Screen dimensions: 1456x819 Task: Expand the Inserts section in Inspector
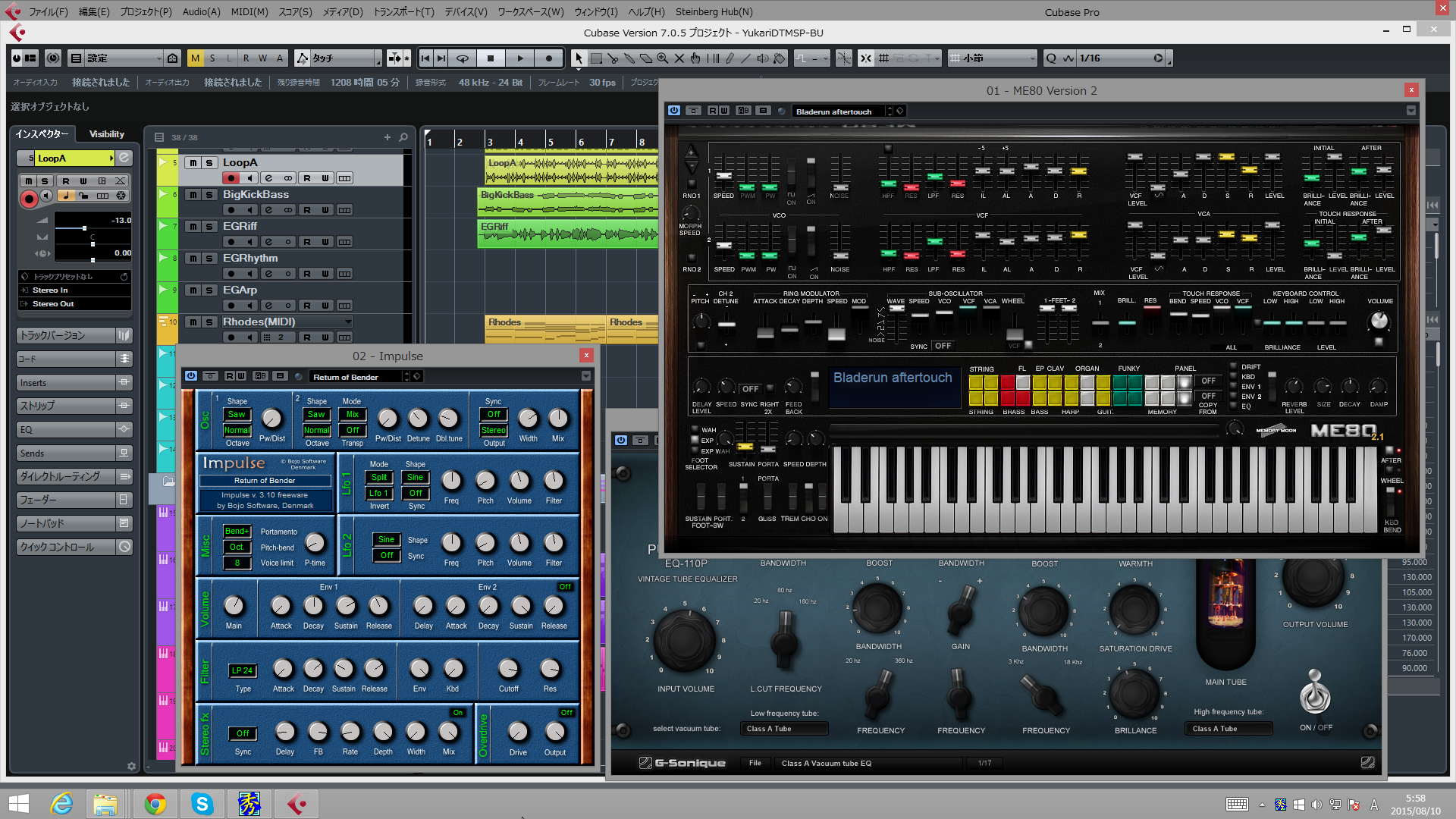(74, 383)
